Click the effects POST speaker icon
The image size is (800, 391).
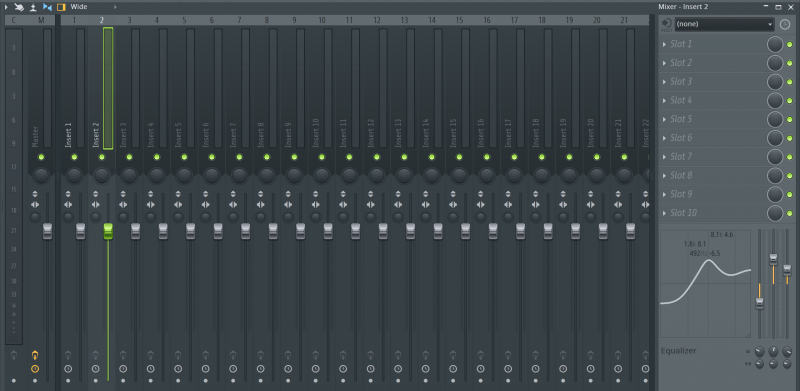(x=666, y=24)
